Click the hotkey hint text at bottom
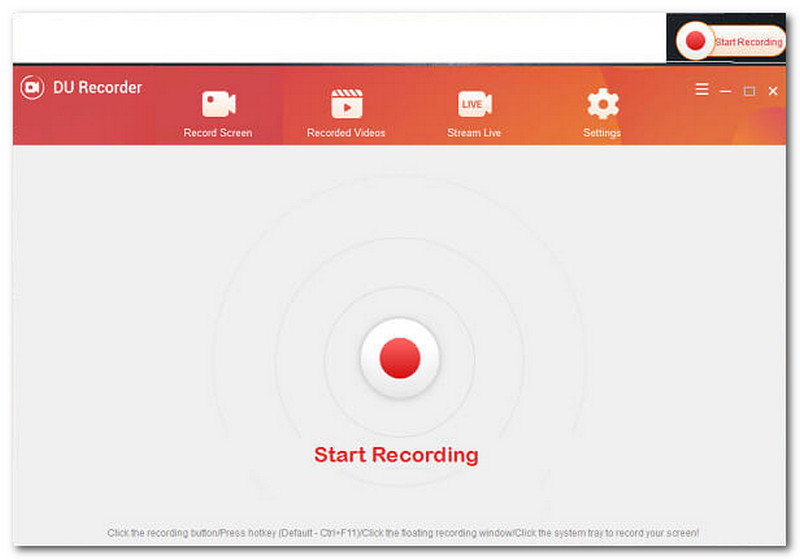The width and height of the screenshot is (800, 560). pos(403,532)
